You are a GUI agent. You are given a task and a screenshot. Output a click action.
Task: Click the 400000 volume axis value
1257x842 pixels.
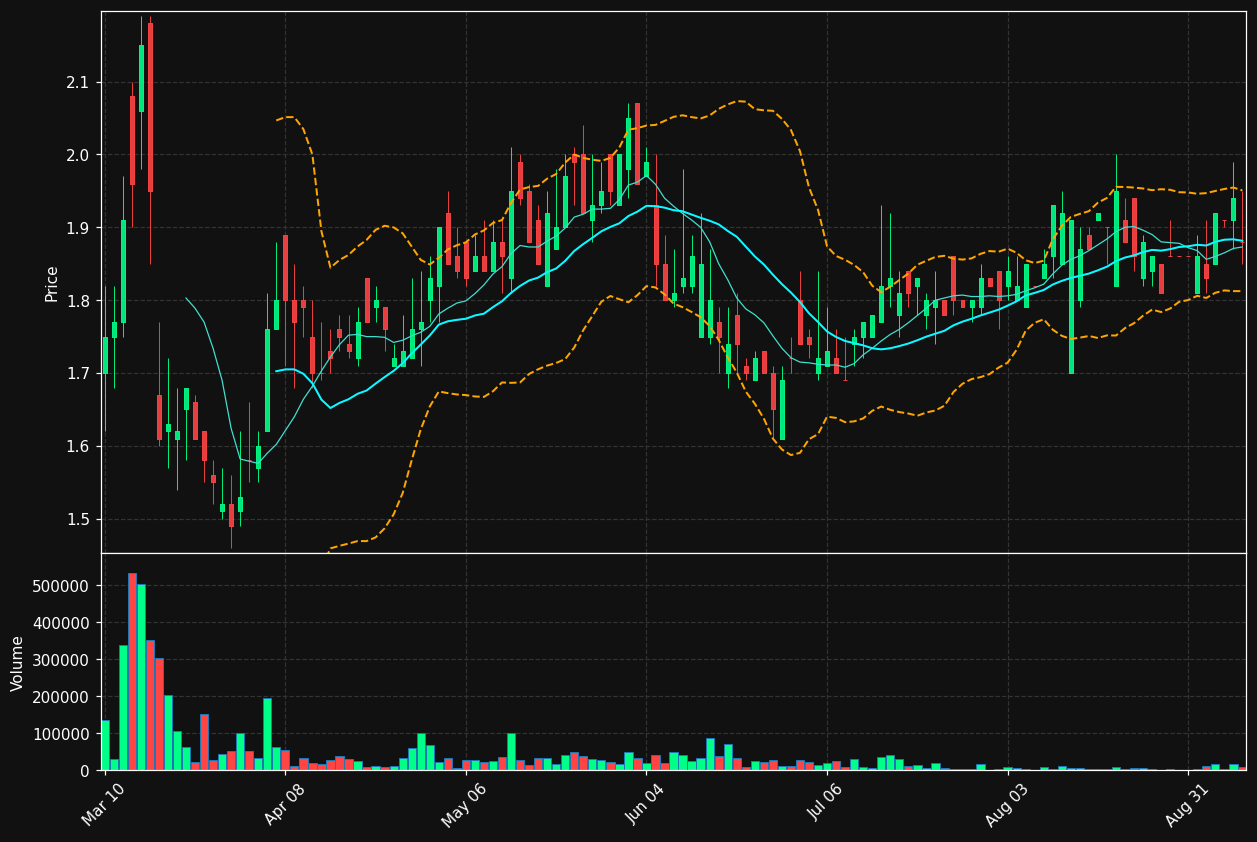pyautogui.click(x=62, y=623)
